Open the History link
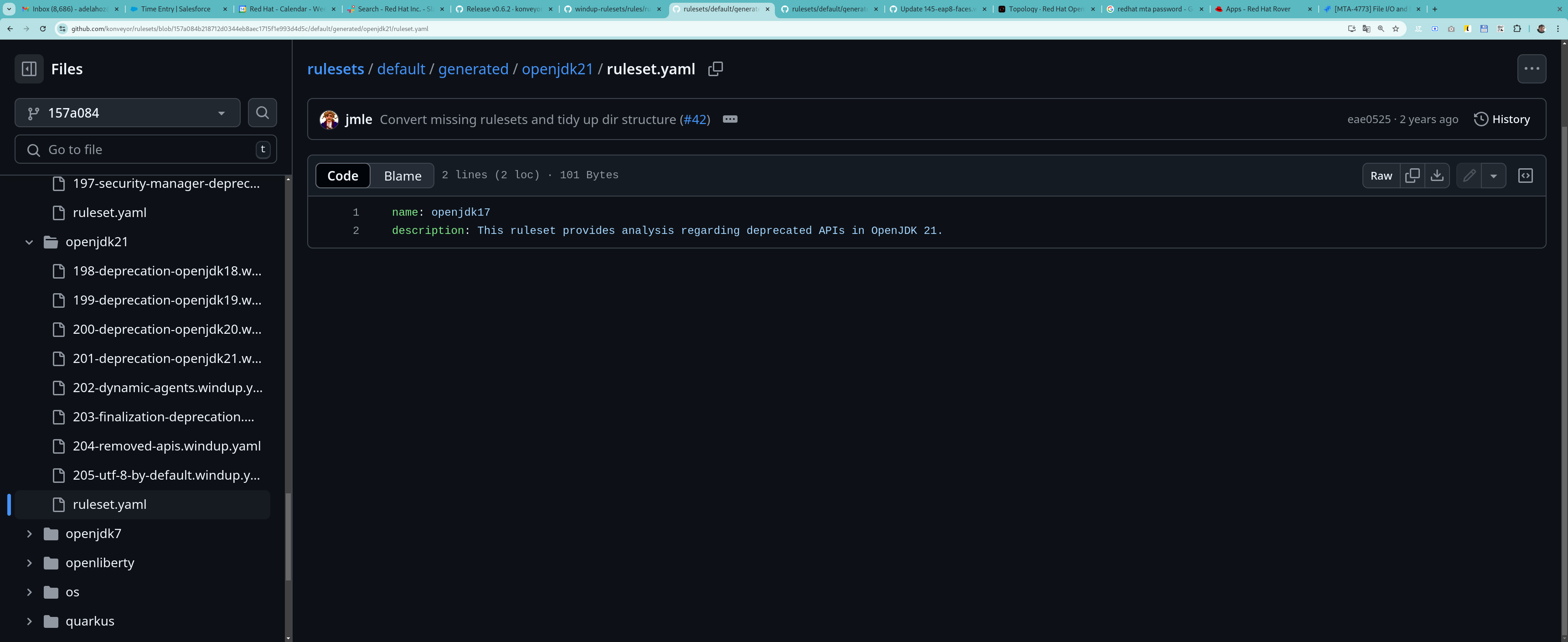Screen dimensions: 1568x642 tap(1501, 119)
